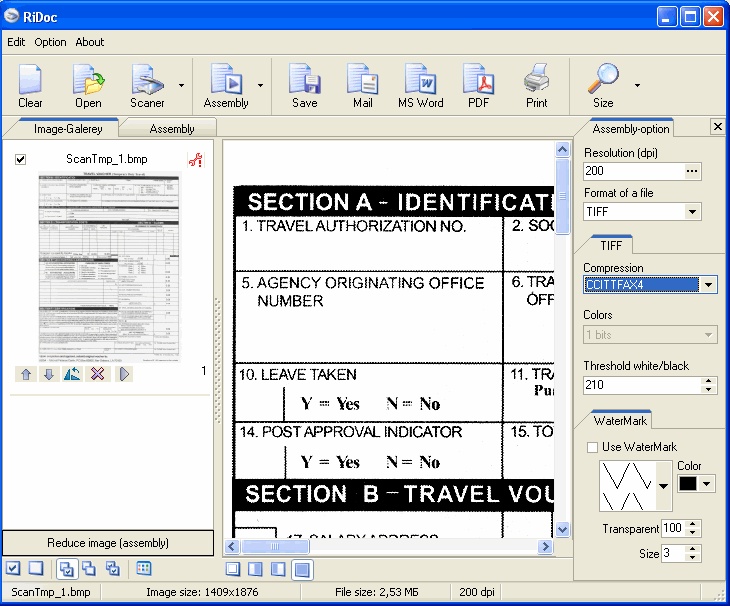Export to MS Word
The image size is (730, 606).
click(420, 85)
